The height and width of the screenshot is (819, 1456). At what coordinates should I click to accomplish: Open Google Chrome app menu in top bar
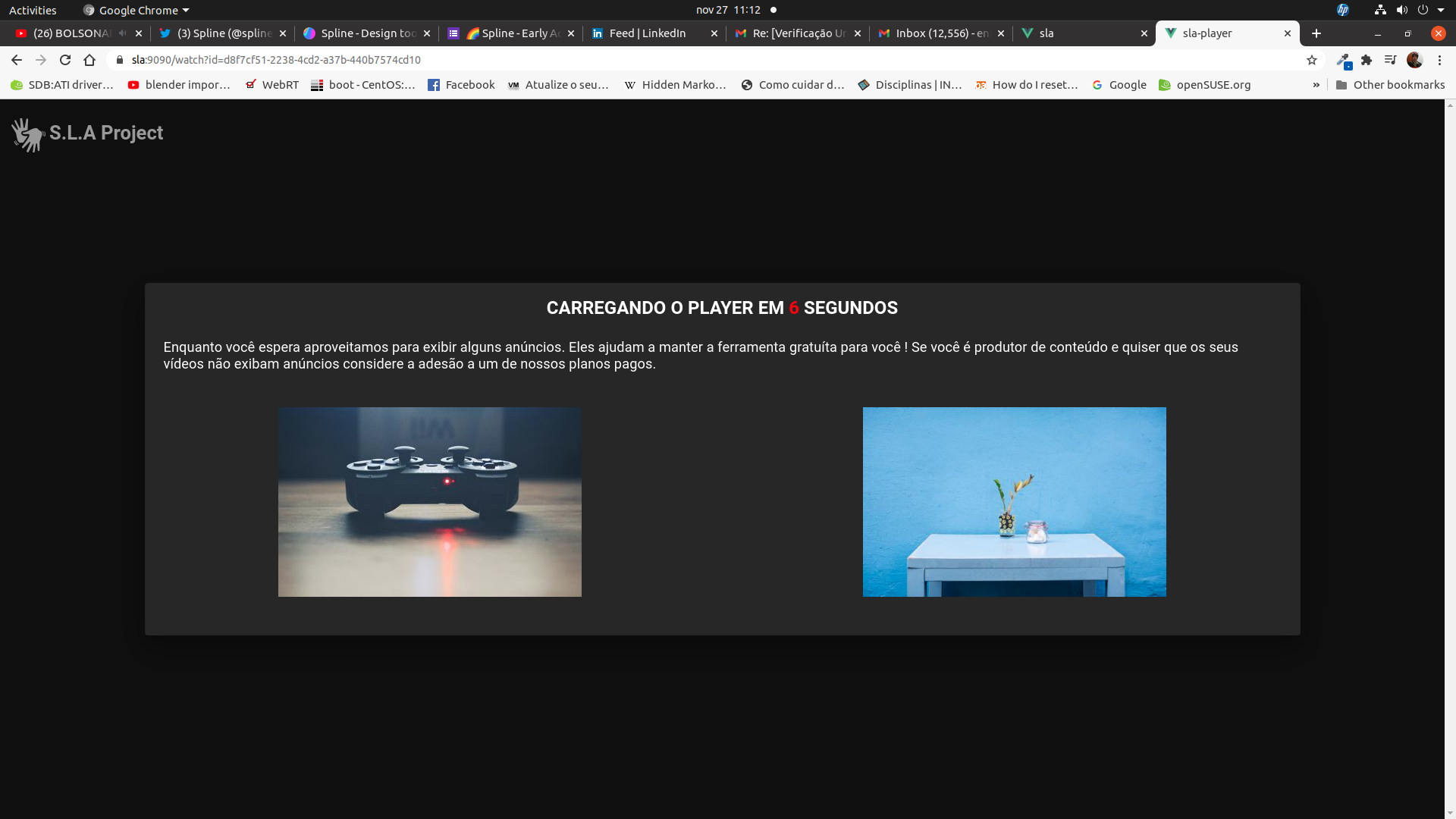136,10
